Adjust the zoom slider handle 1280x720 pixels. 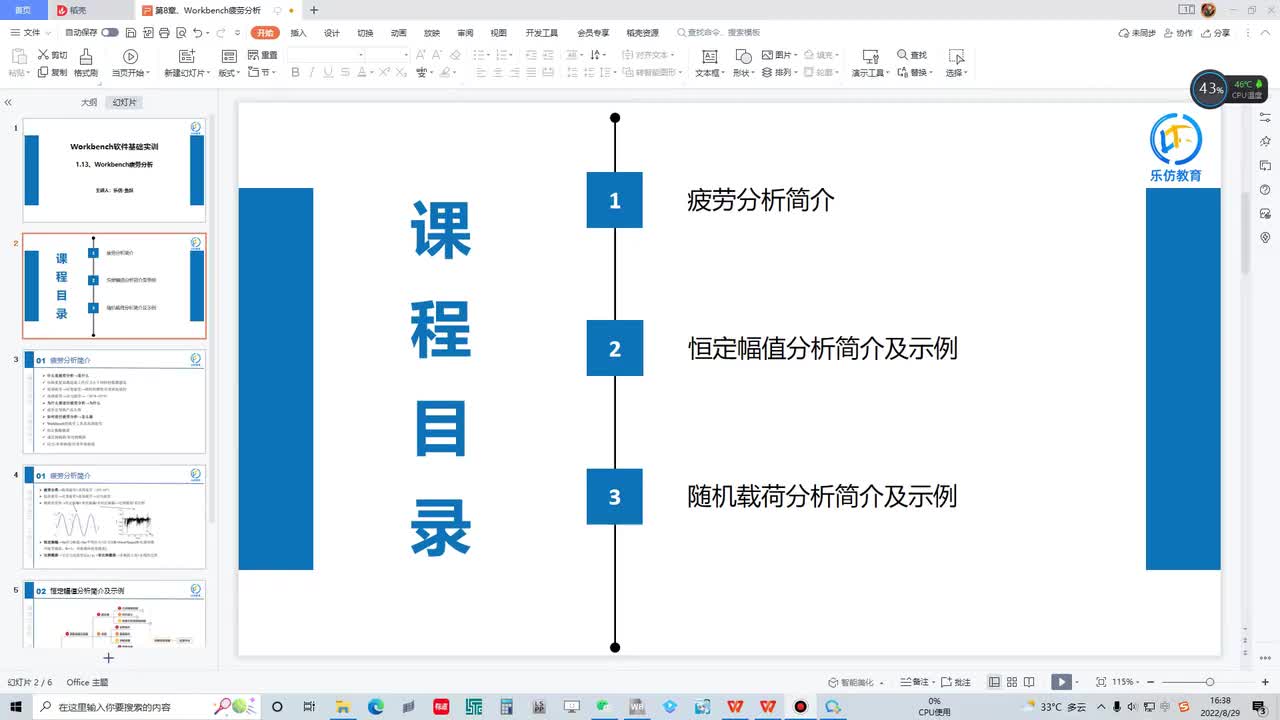(1209, 682)
